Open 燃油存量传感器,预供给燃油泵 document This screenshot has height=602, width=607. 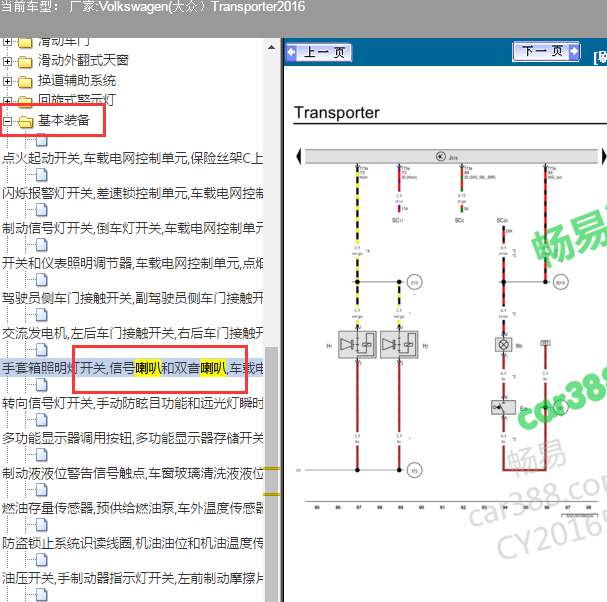[132, 508]
